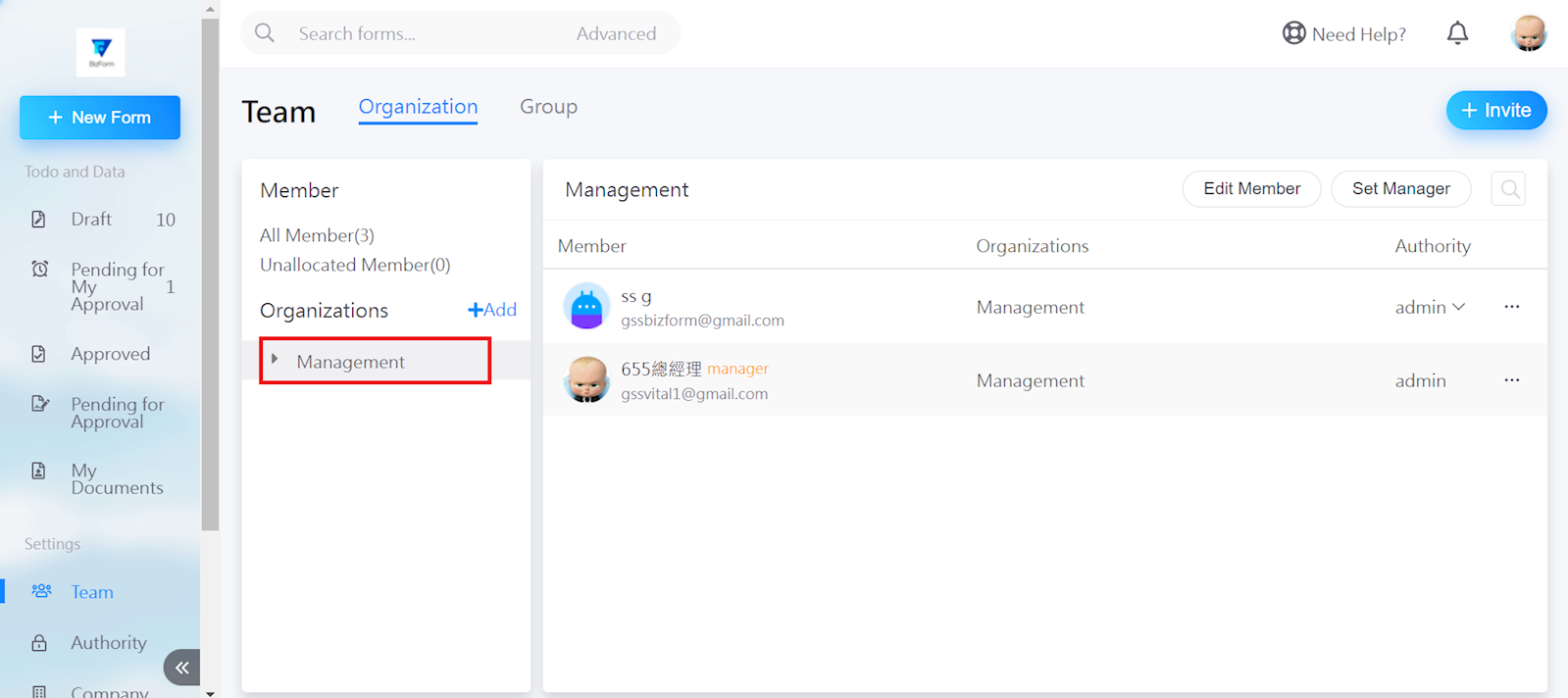The height and width of the screenshot is (698, 1568).
Task: Switch to the Group tab
Action: [548, 107]
